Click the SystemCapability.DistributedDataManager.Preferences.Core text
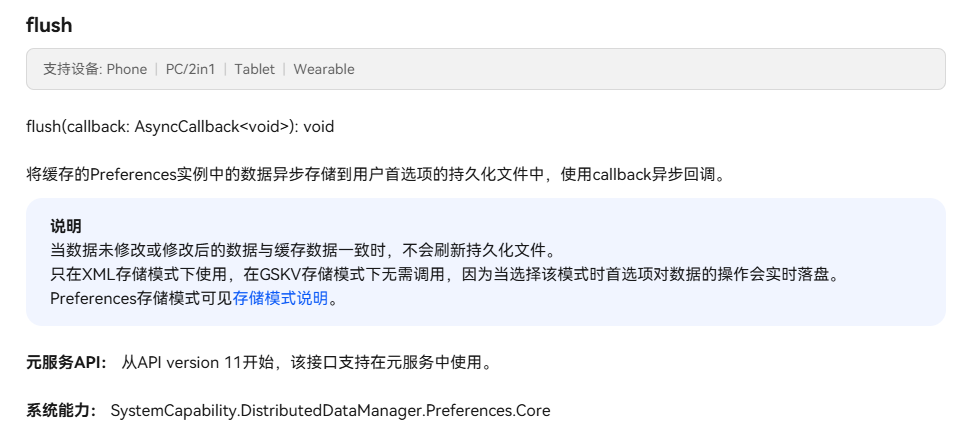958x433 pixels. click(x=331, y=410)
